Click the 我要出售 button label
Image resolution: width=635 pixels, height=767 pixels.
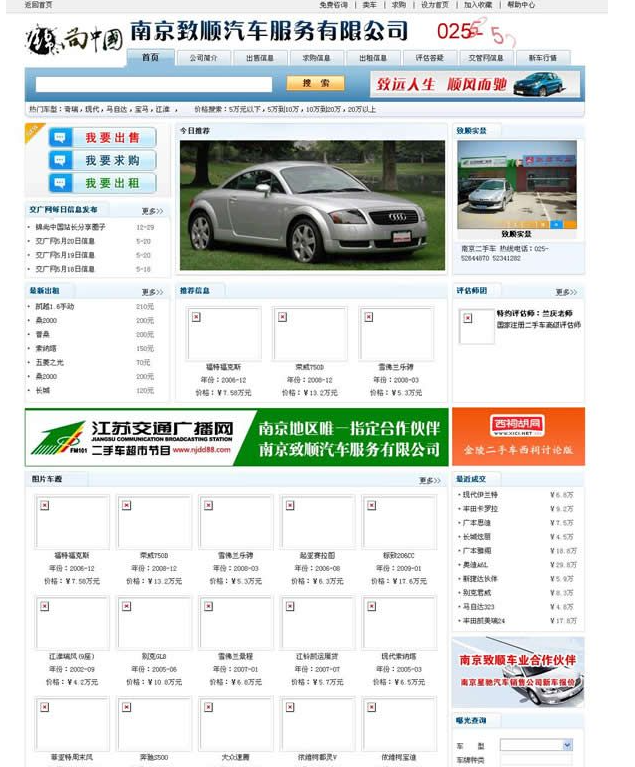pyautogui.click(x=113, y=137)
